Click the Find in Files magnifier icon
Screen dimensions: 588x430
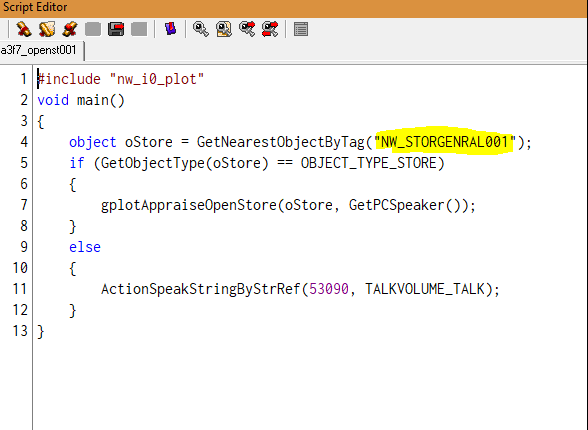pyautogui.click(x=224, y=29)
